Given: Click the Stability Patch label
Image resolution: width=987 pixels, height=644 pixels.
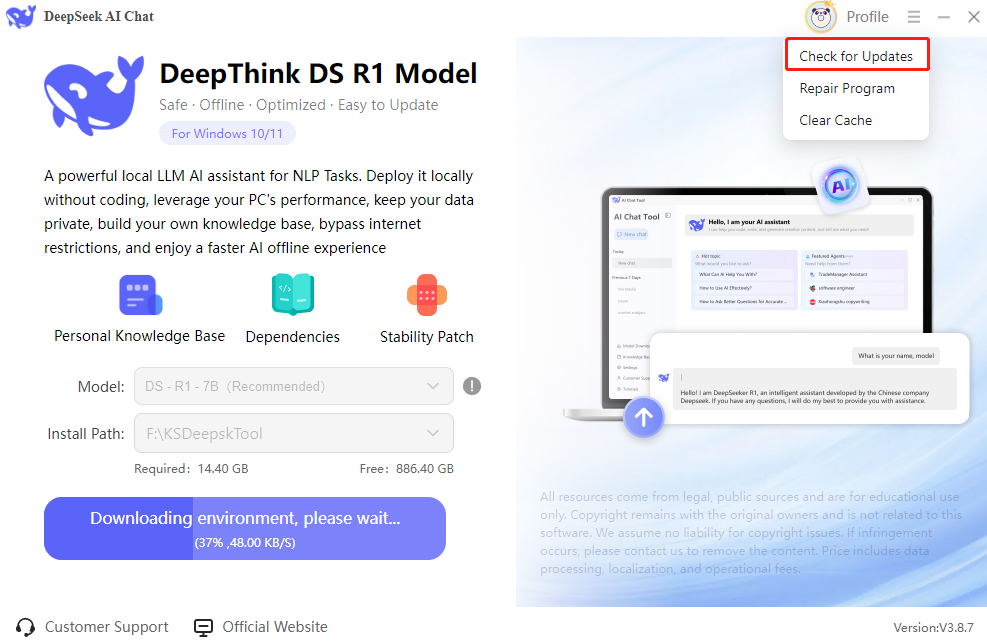Looking at the screenshot, I should [x=427, y=337].
